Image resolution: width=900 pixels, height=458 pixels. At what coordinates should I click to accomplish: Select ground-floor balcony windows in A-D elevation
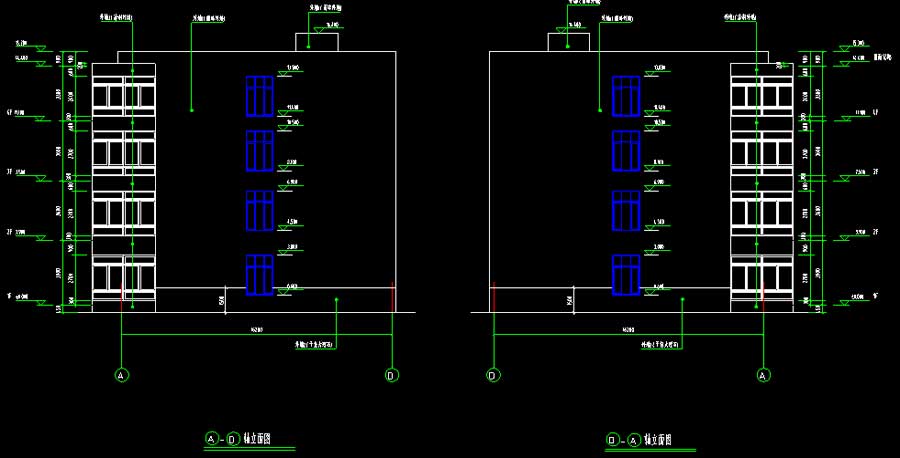tap(124, 277)
